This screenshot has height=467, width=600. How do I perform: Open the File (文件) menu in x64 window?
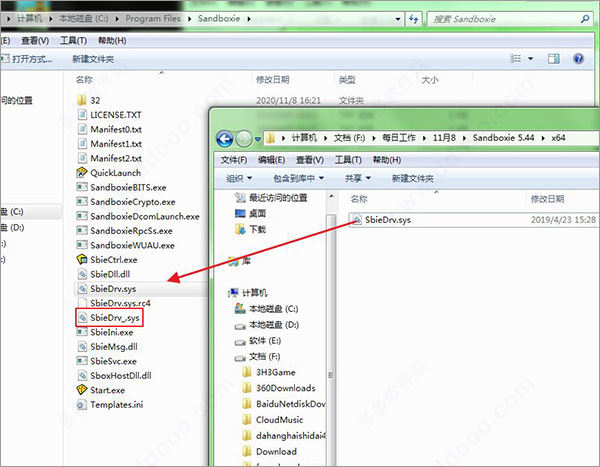click(234, 160)
